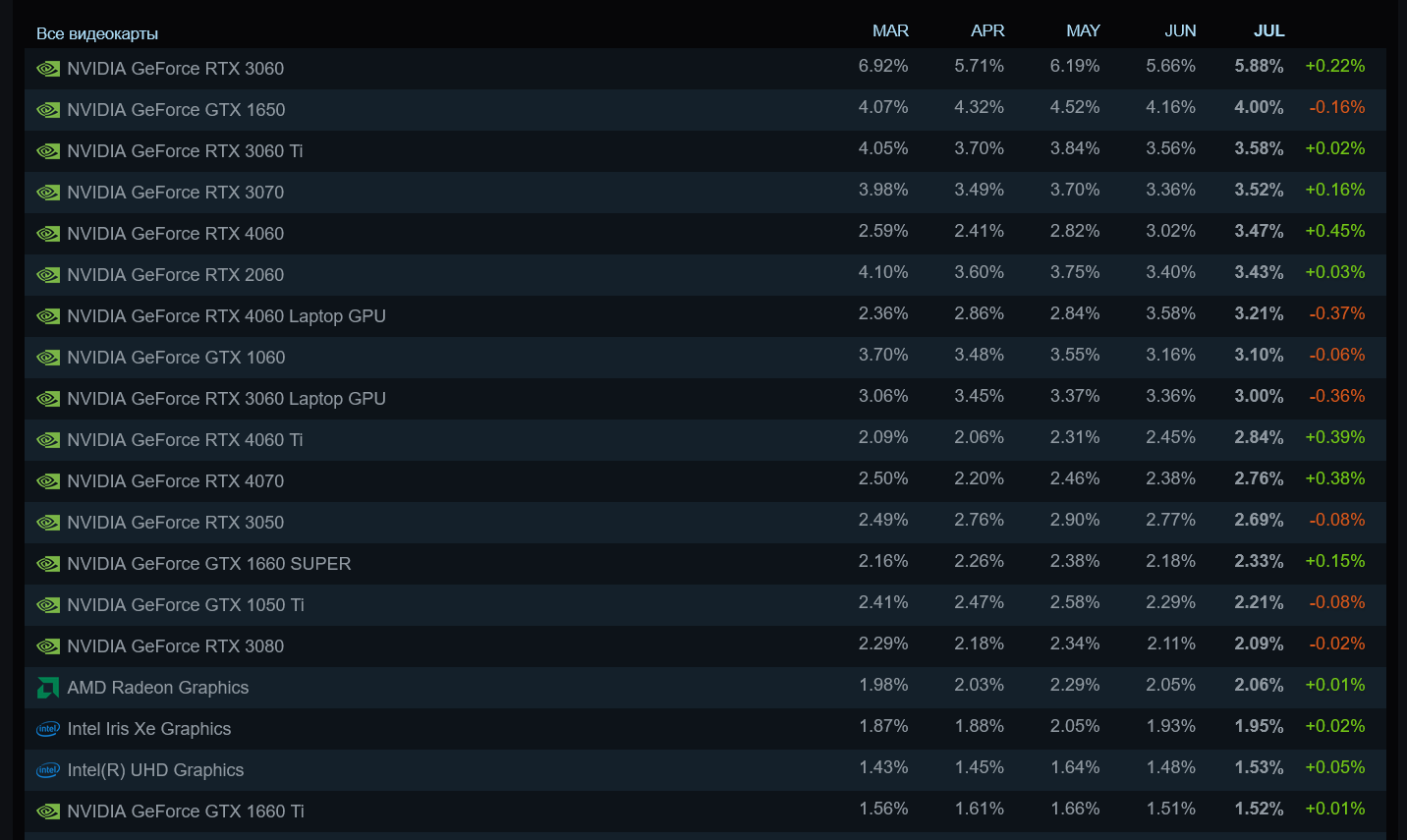Click the NVIDIA icon next to GTX 1650
The height and width of the screenshot is (840, 1407).
point(48,110)
